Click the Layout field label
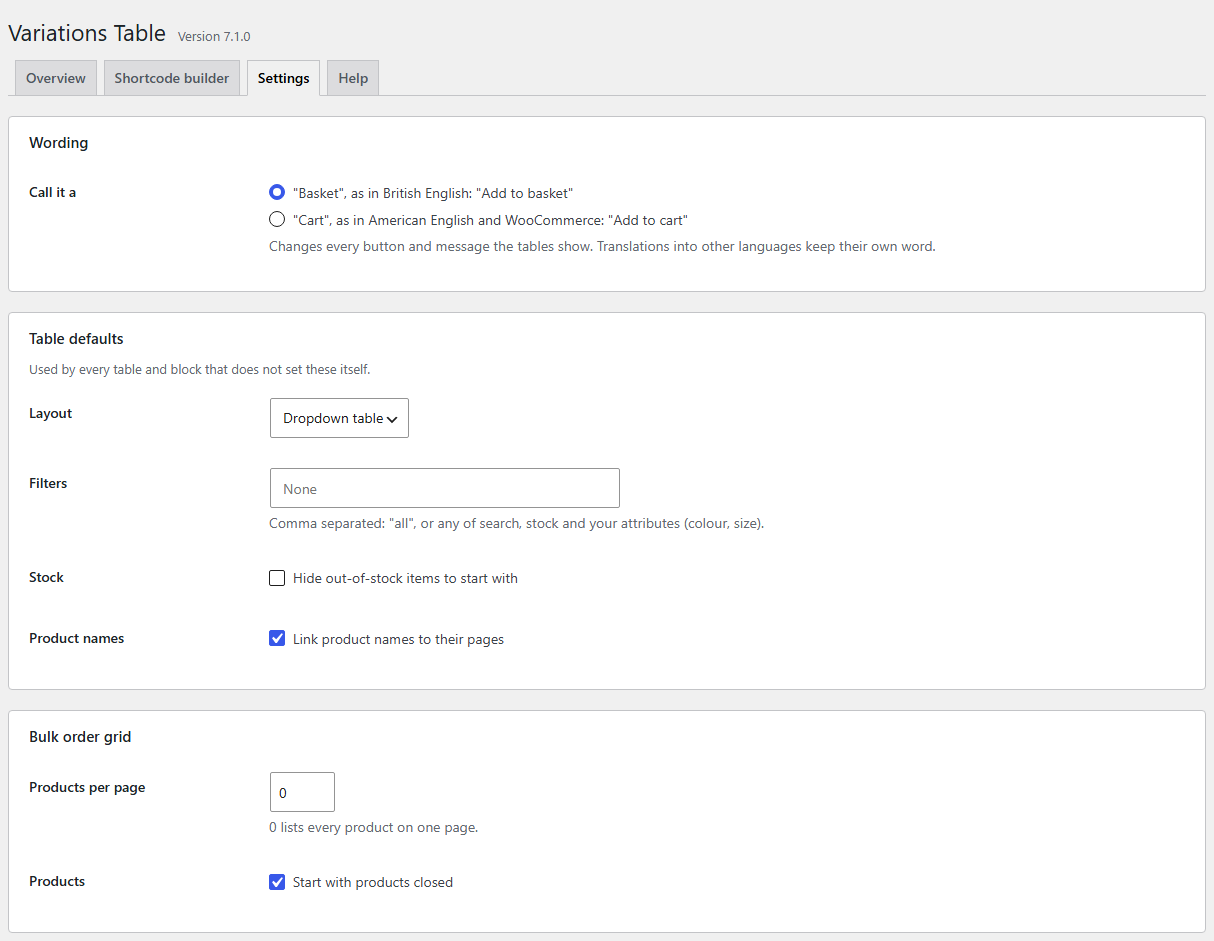This screenshot has height=941, width=1214. coord(51,413)
